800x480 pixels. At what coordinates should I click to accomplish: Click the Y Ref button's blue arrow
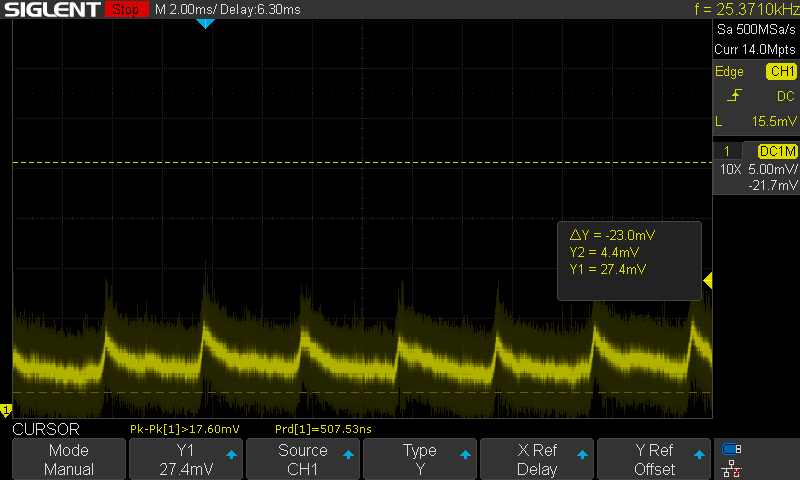699,454
